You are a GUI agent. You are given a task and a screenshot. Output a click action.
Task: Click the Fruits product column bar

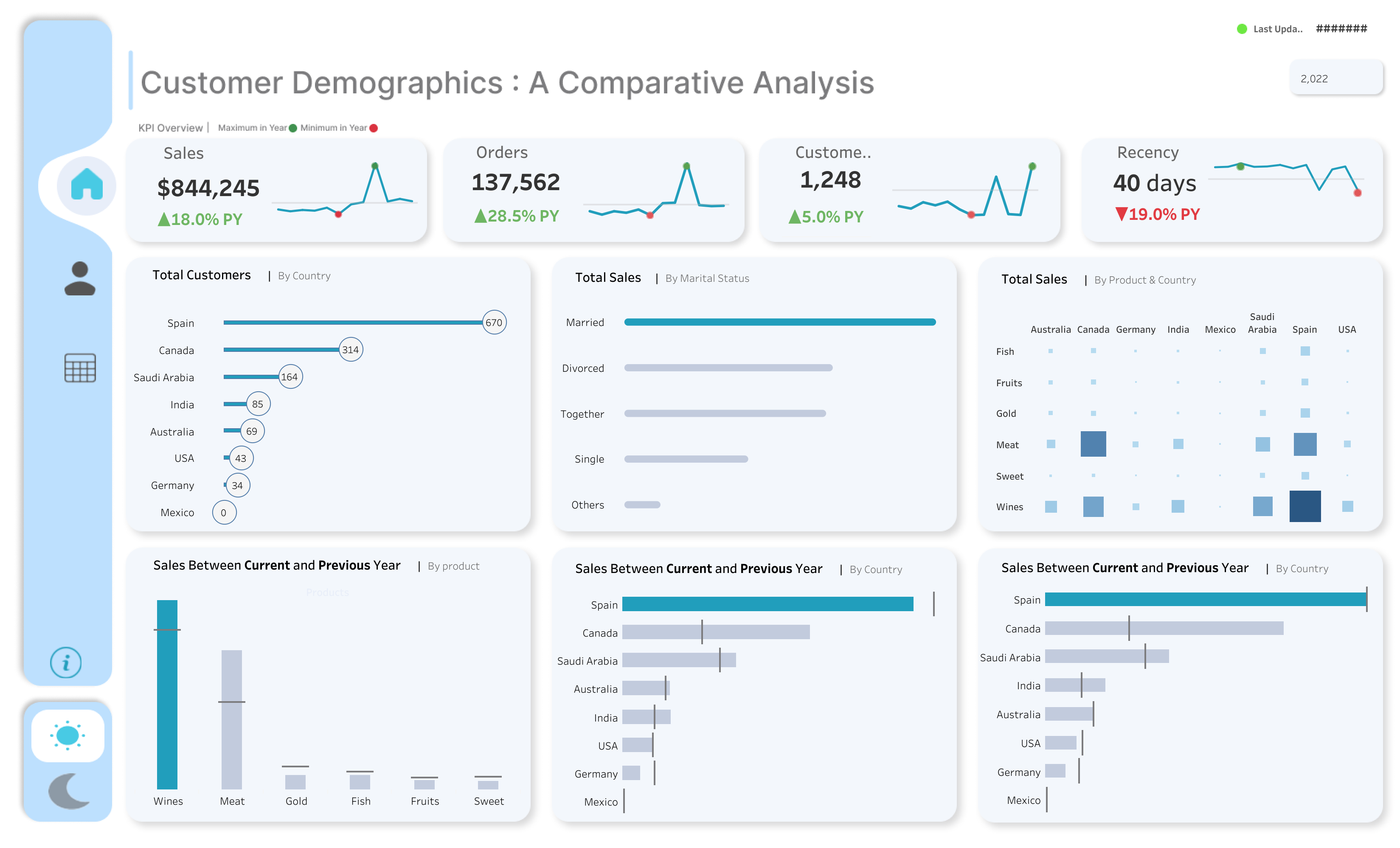(424, 784)
